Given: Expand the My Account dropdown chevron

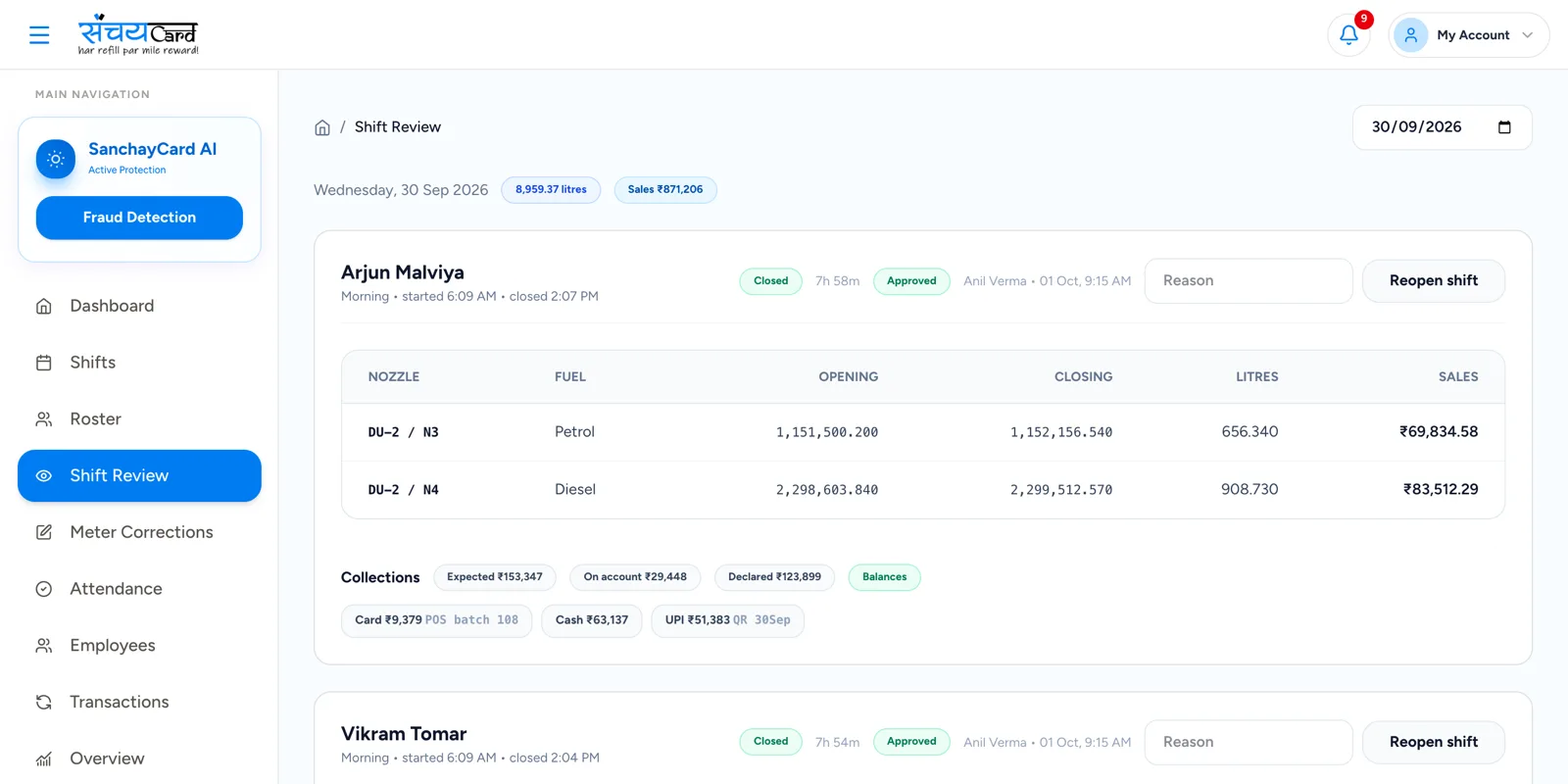Looking at the screenshot, I should [1527, 35].
